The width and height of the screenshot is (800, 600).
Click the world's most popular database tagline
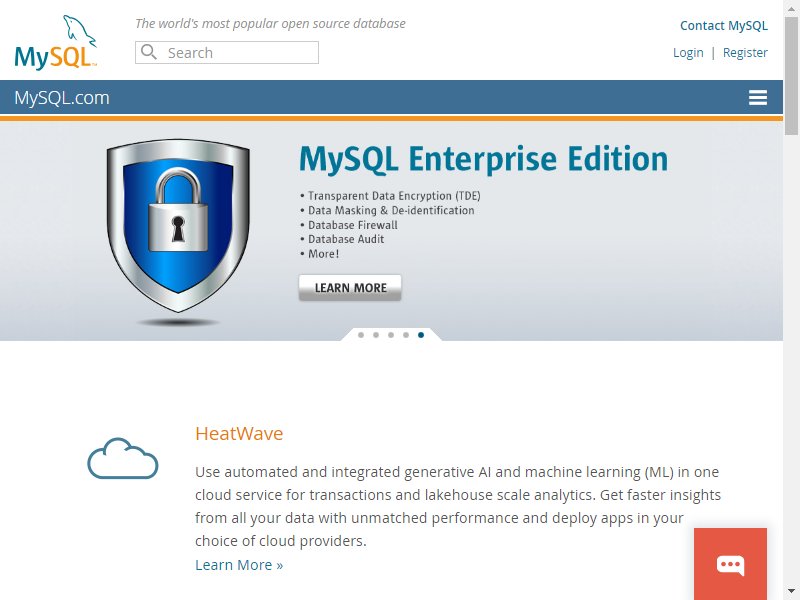click(270, 23)
